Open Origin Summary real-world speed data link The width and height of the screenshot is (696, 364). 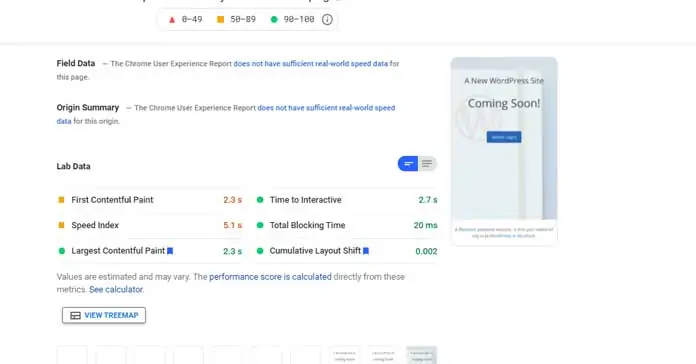click(226, 114)
